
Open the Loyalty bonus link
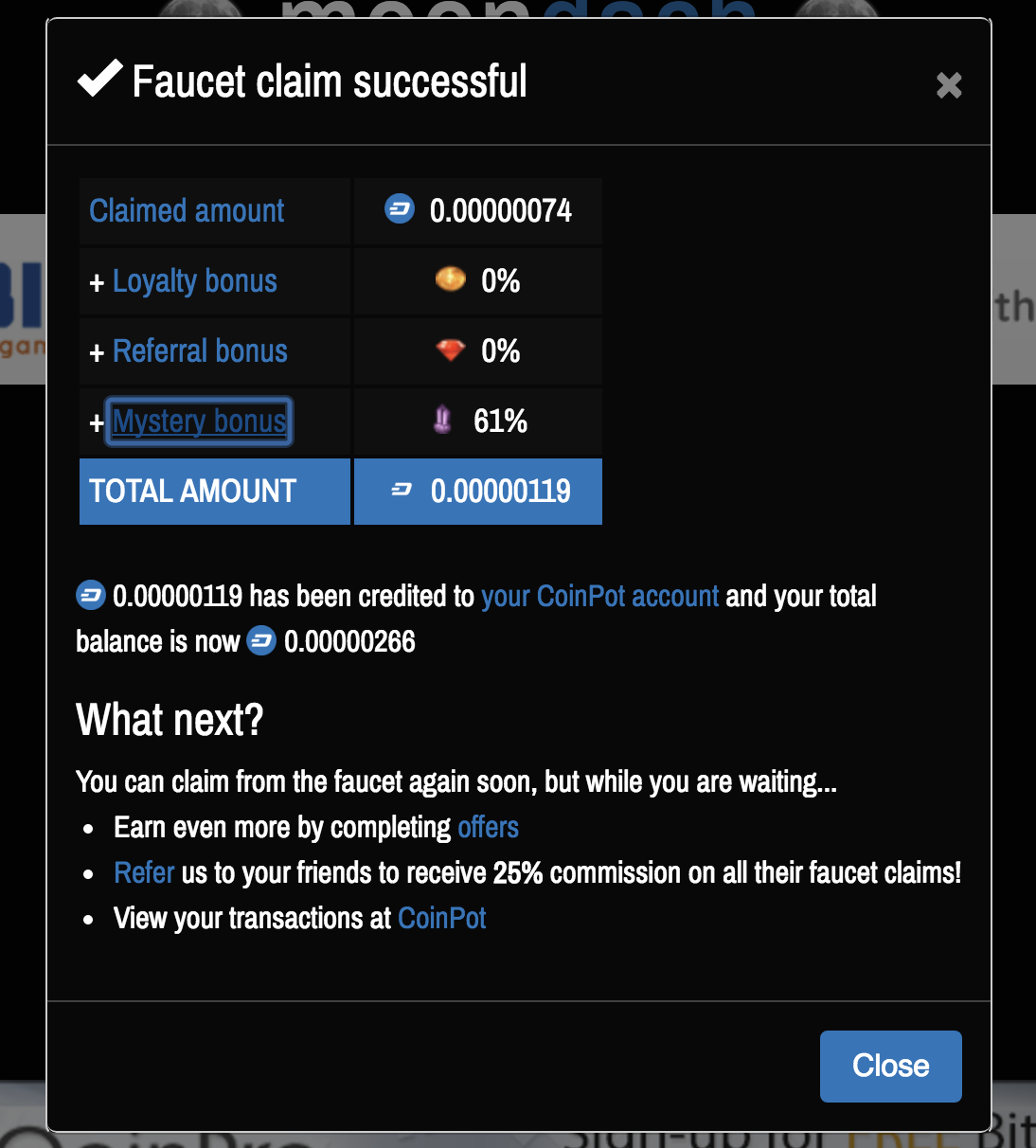(194, 281)
